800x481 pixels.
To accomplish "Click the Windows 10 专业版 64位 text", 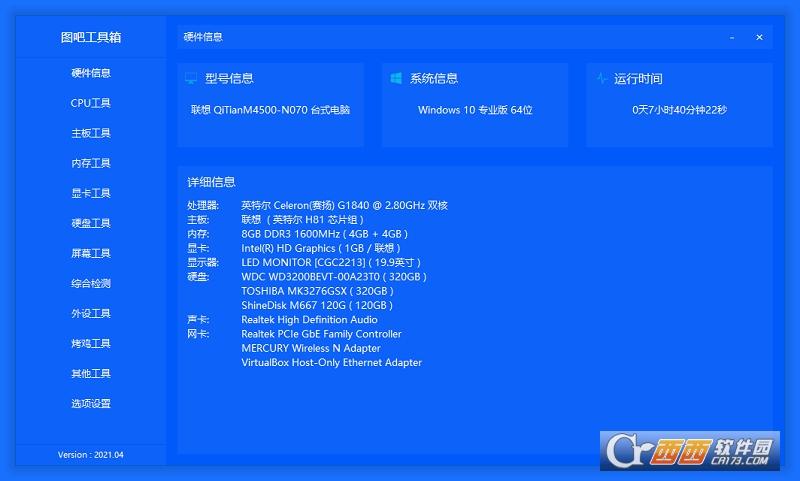I will click(475, 110).
